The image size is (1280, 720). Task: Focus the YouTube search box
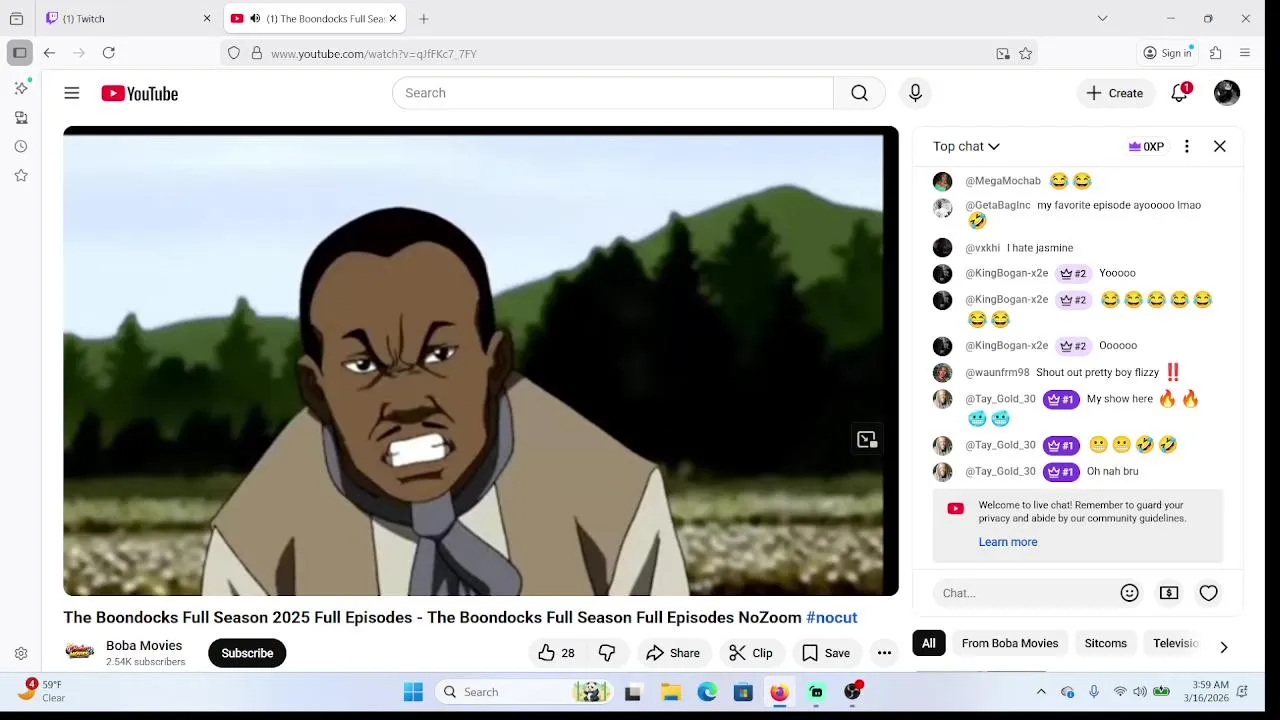pyautogui.click(x=613, y=93)
